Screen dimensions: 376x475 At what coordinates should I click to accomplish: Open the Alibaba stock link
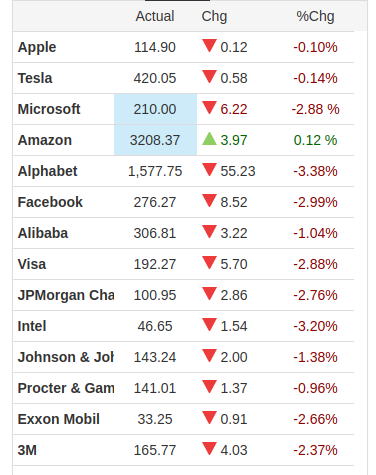click(43, 233)
